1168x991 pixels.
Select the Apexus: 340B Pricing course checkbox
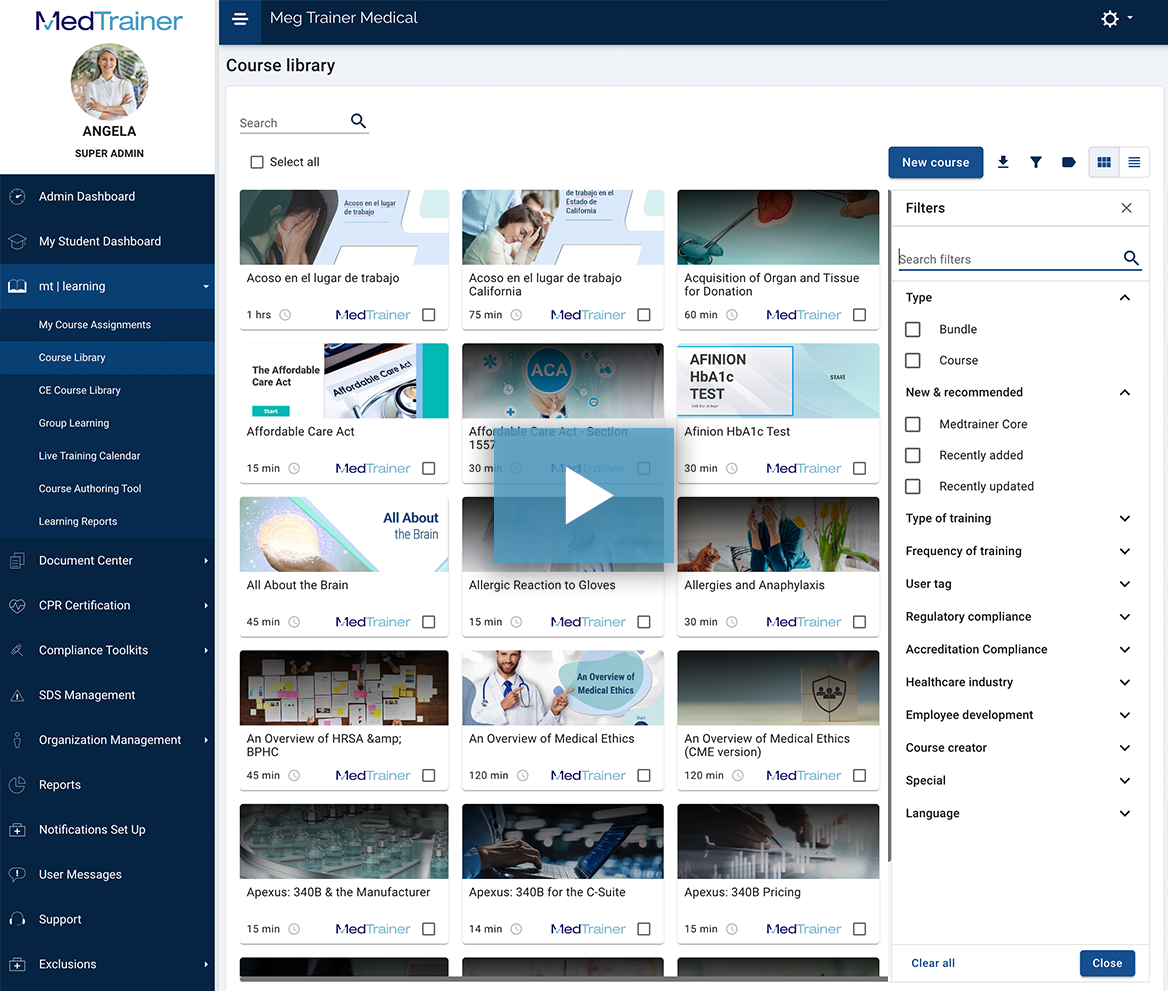tap(859, 928)
